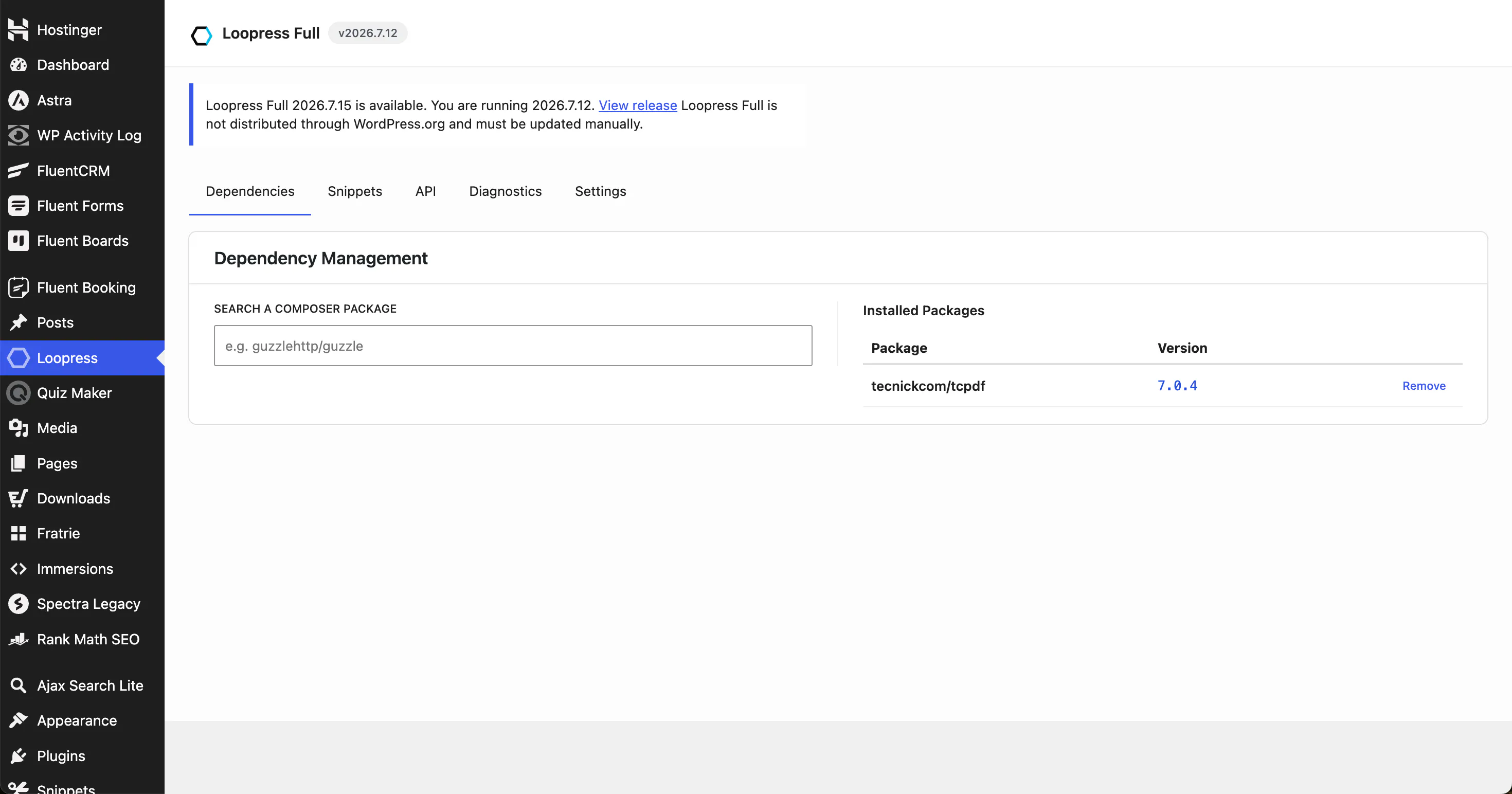Open Ajax Search Lite menu label
This screenshot has height=794, width=1512.
(91, 685)
